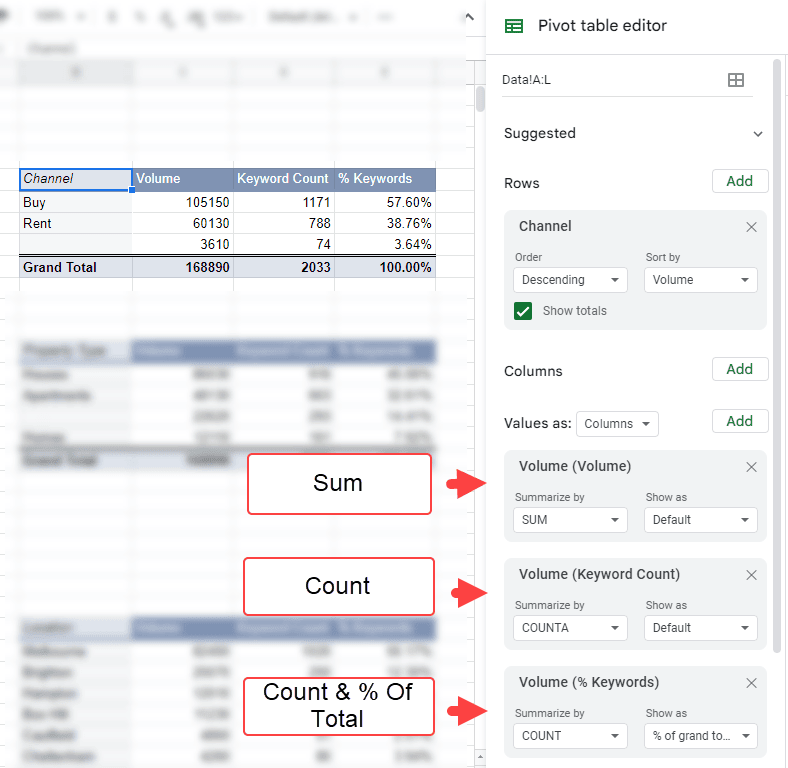Open Show as dropdown under Volume (Keyword Count)

click(x=701, y=628)
